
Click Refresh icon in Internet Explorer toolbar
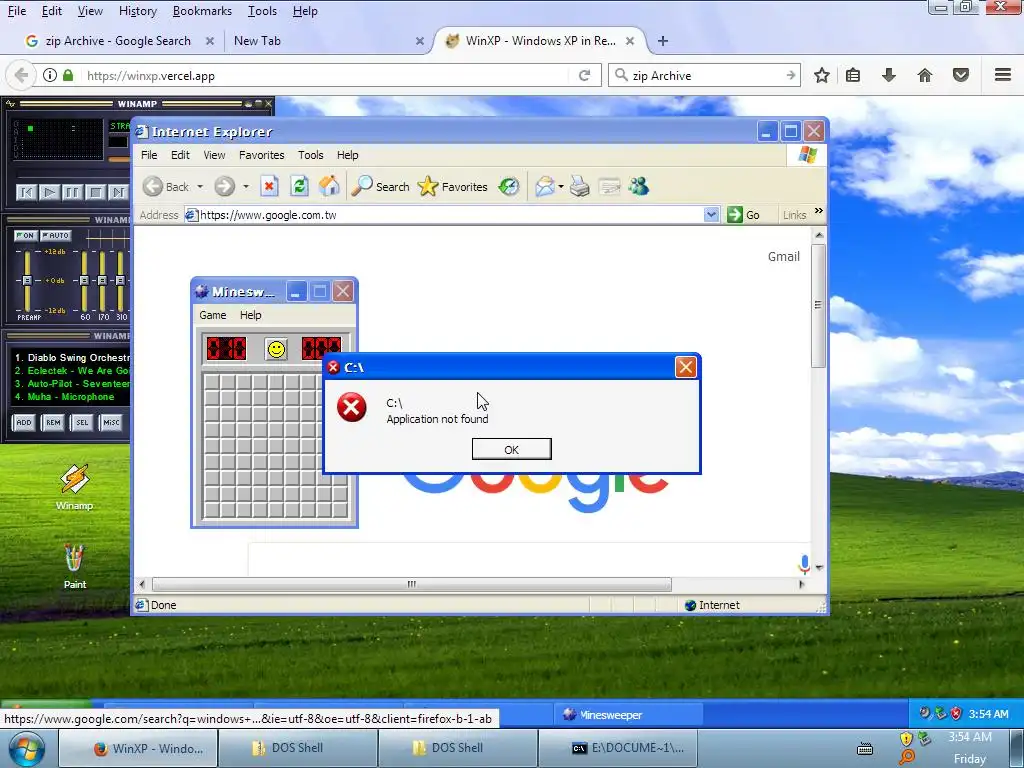point(299,187)
